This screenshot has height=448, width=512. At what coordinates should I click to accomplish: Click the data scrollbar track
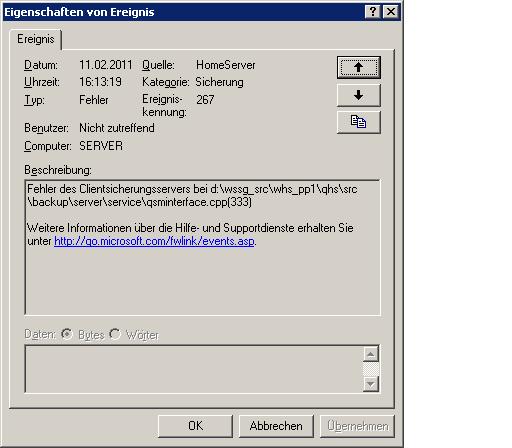coord(371,369)
